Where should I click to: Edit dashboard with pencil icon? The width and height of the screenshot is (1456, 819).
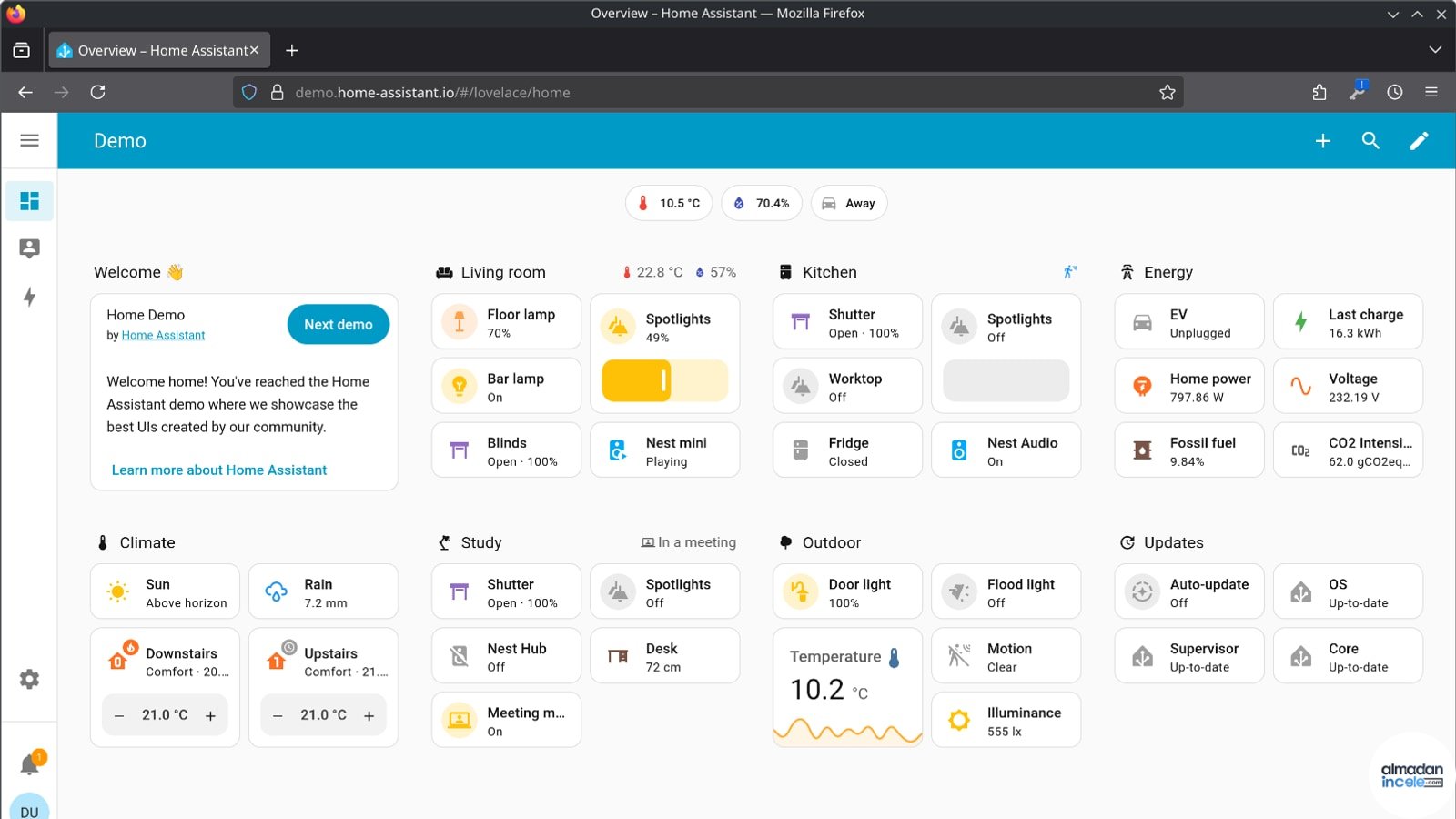(x=1419, y=140)
